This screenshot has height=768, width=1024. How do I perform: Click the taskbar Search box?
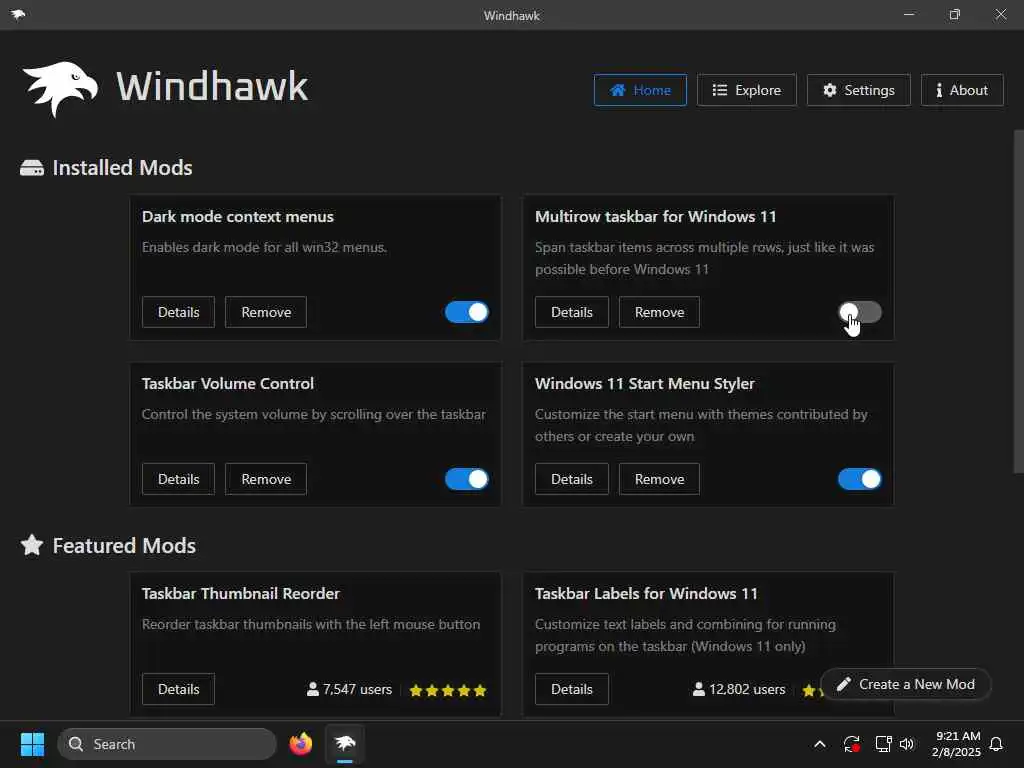click(167, 744)
